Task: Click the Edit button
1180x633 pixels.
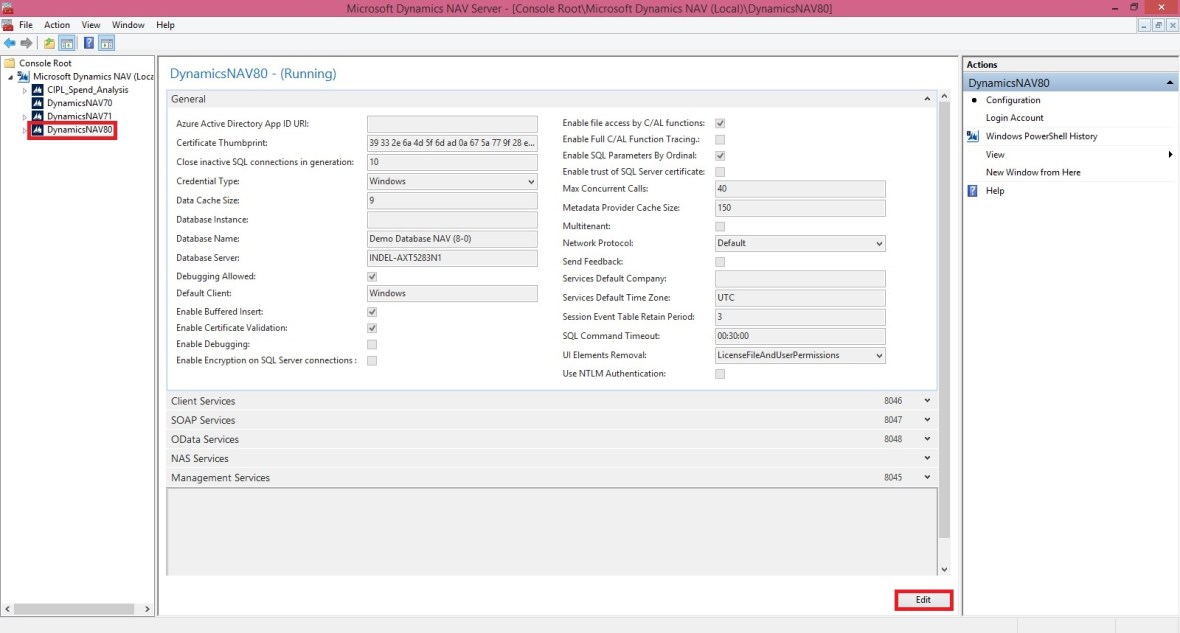Action: 923,600
